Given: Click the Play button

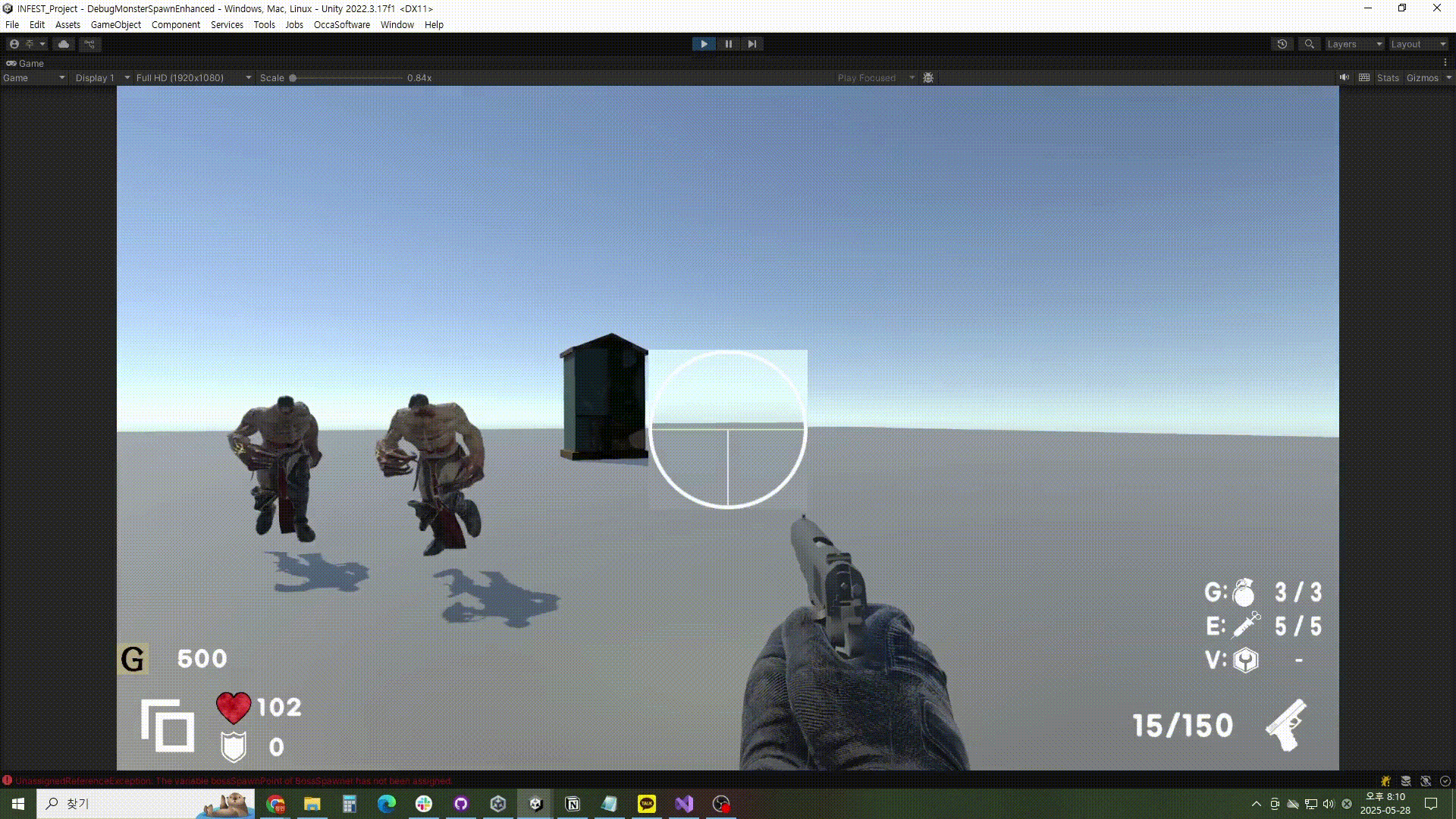Looking at the screenshot, I should 704,44.
